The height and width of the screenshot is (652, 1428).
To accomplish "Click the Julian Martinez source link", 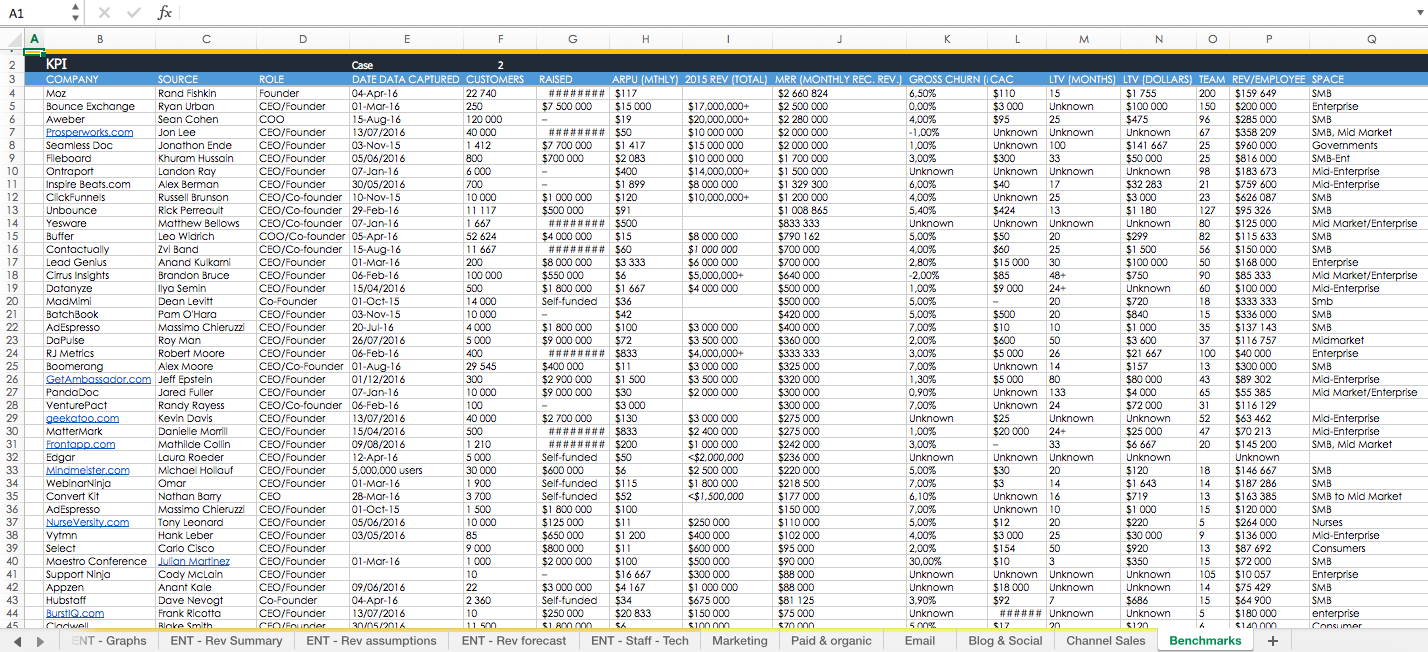I will 194,561.
